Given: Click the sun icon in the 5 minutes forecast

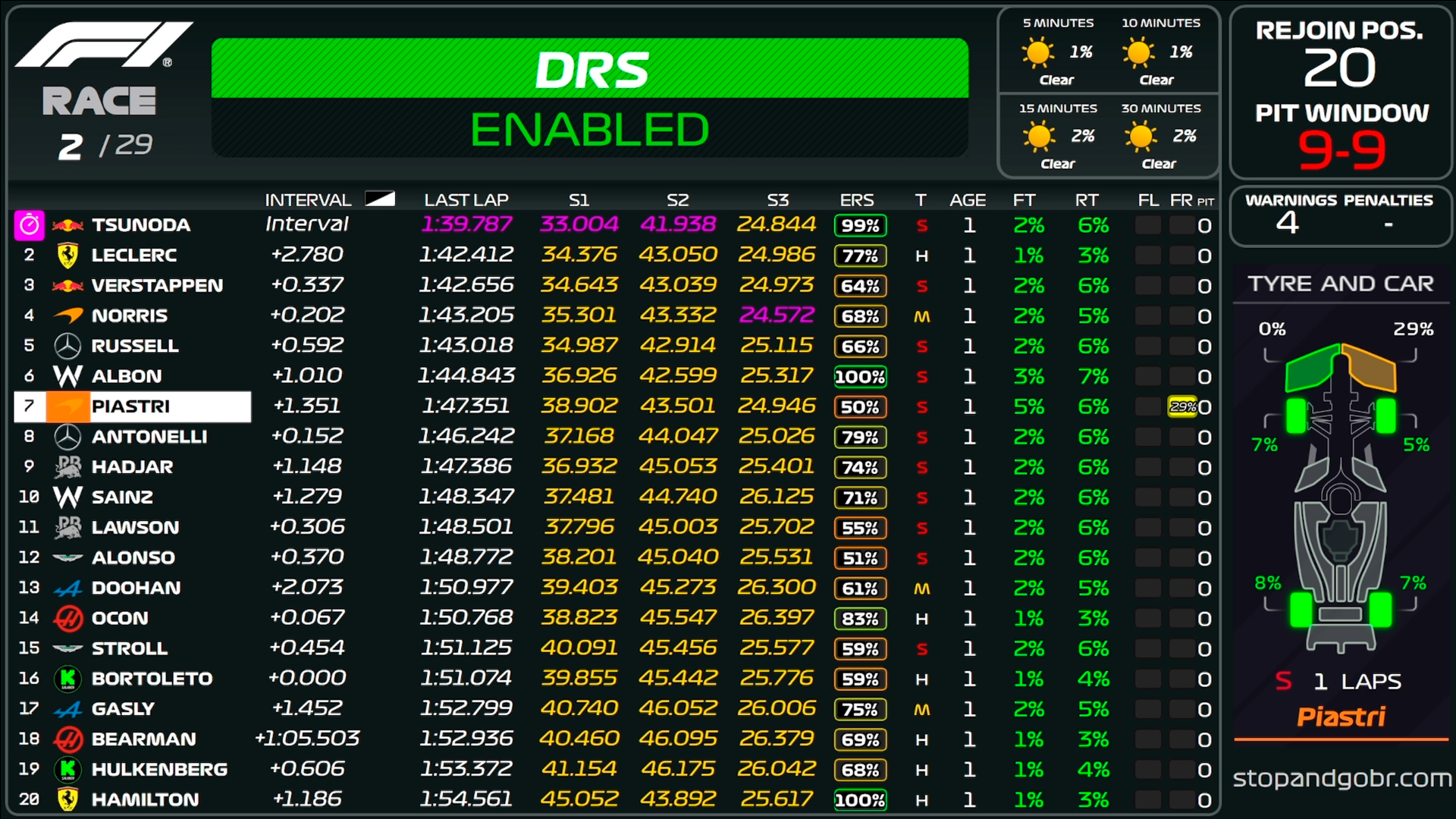Looking at the screenshot, I should coord(1037,53).
